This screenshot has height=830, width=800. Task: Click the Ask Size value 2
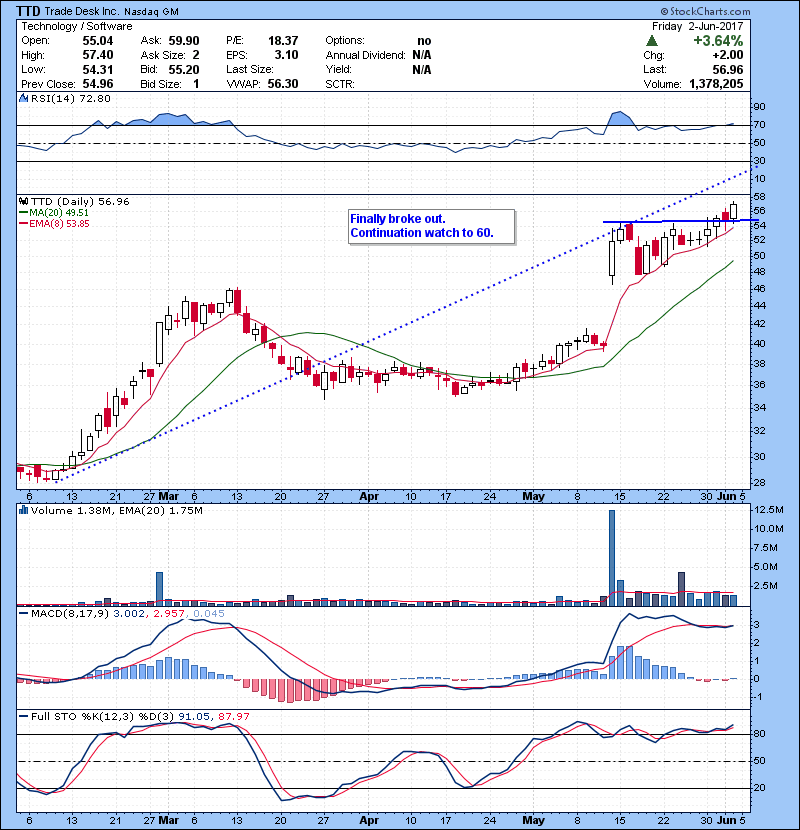196,55
